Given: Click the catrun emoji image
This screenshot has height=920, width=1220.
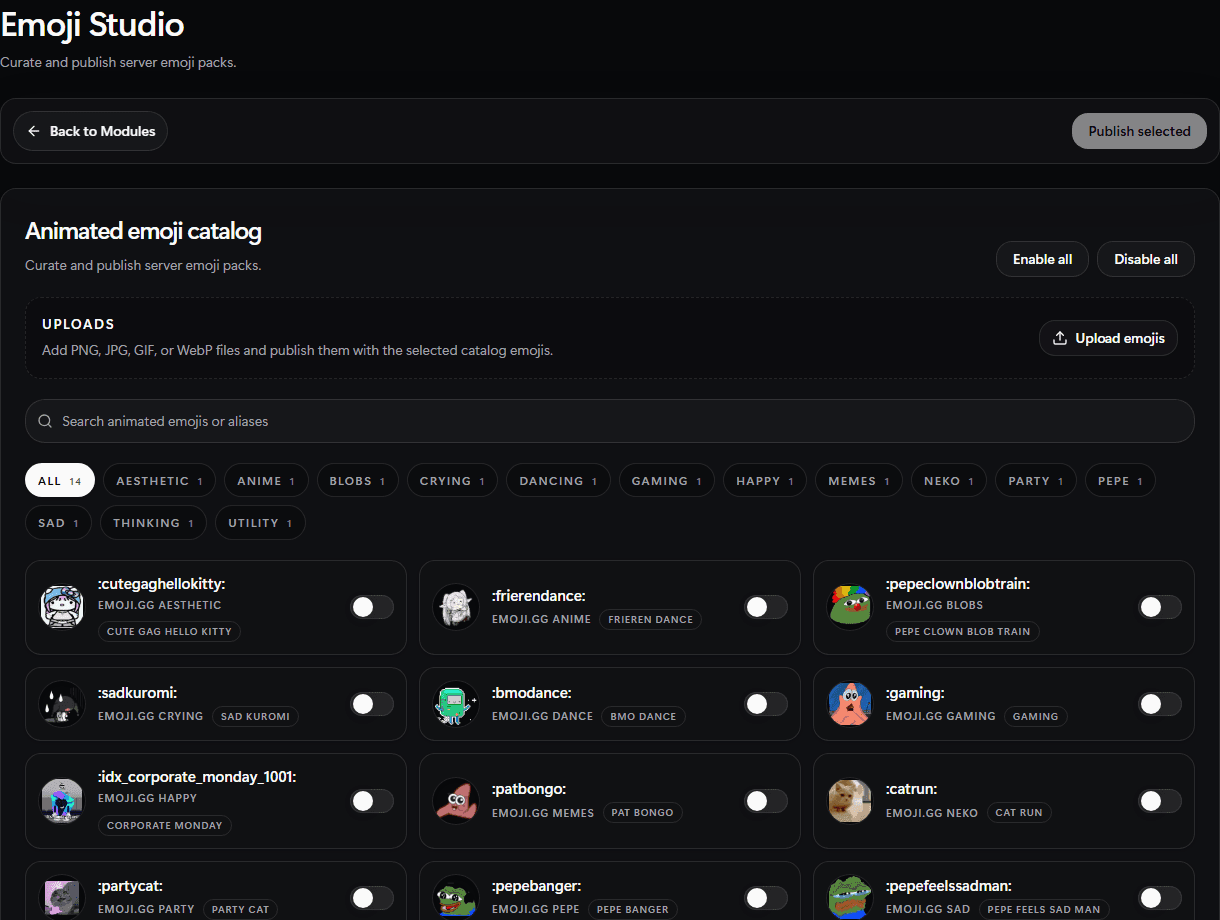Looking at the screenshot, I should [850, 801].
